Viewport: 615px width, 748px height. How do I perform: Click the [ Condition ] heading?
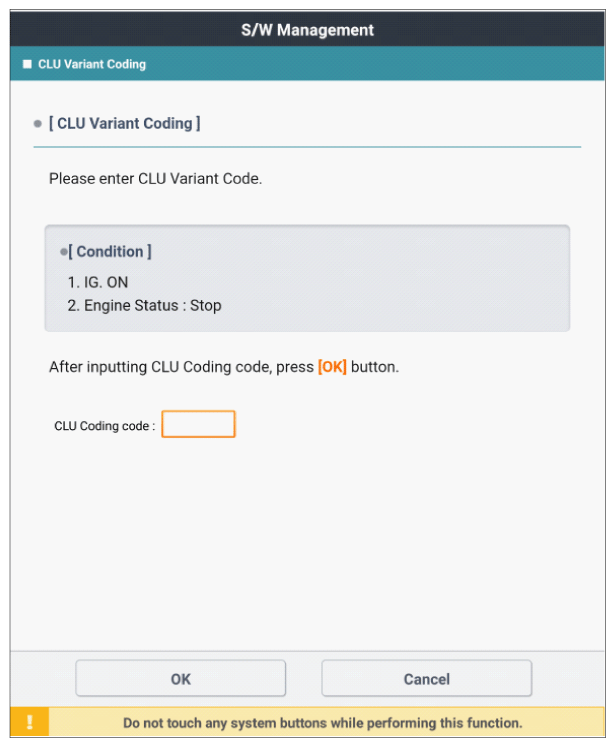click(111, 251)
